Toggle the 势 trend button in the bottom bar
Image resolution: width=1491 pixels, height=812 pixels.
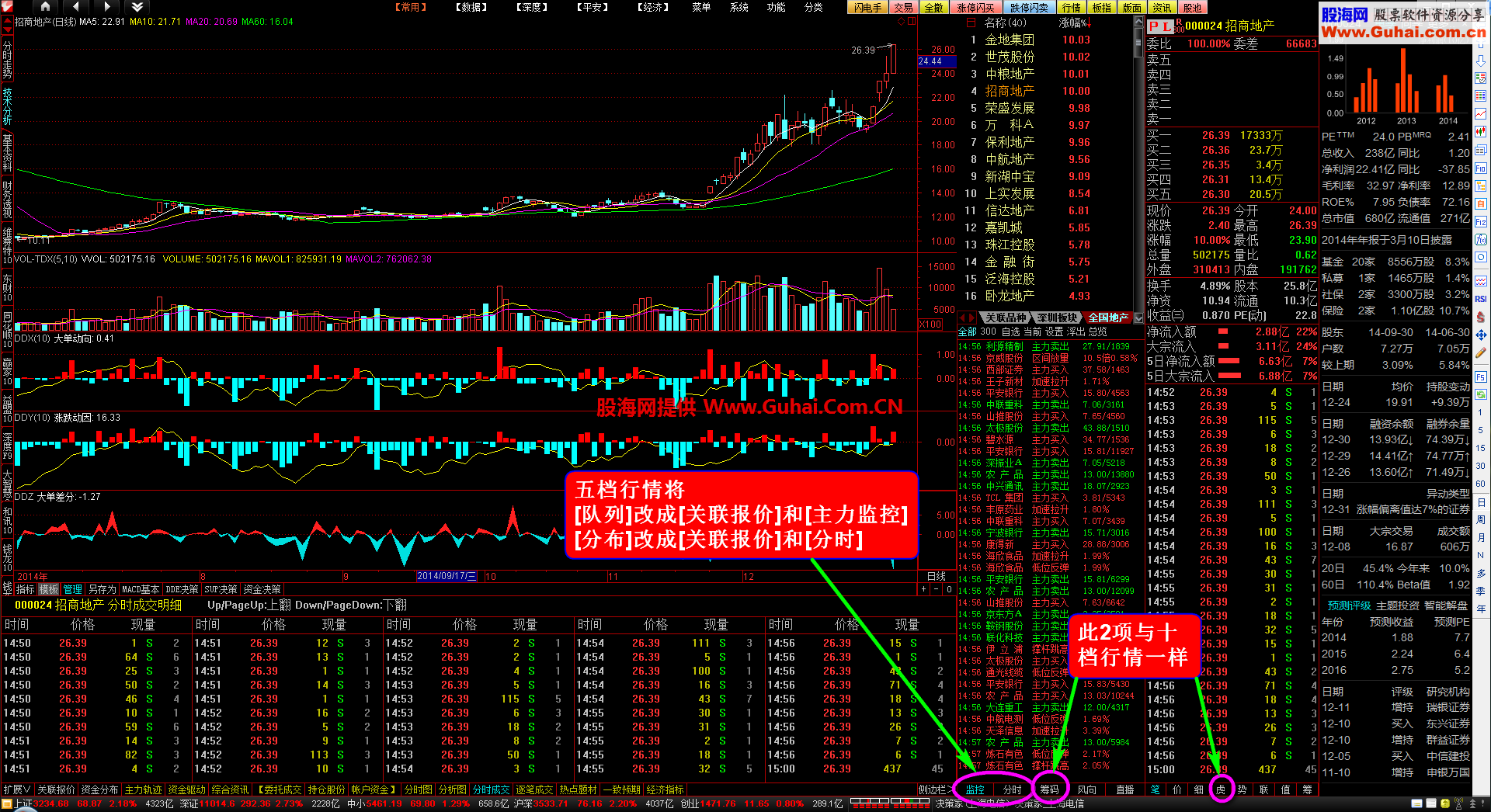pyautogui.click(x=1242, y=789)
